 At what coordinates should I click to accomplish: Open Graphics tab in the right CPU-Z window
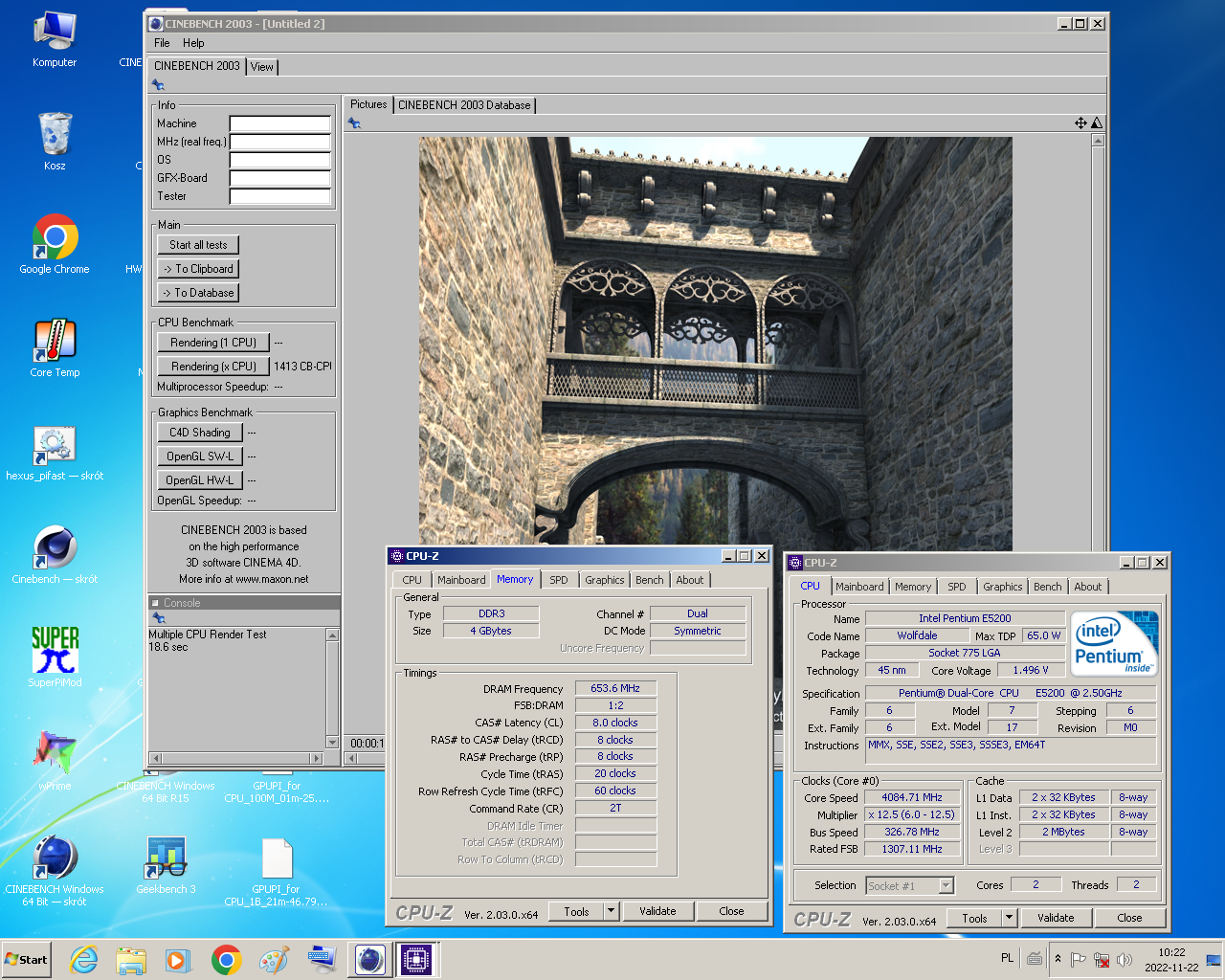coord(1002,587)
